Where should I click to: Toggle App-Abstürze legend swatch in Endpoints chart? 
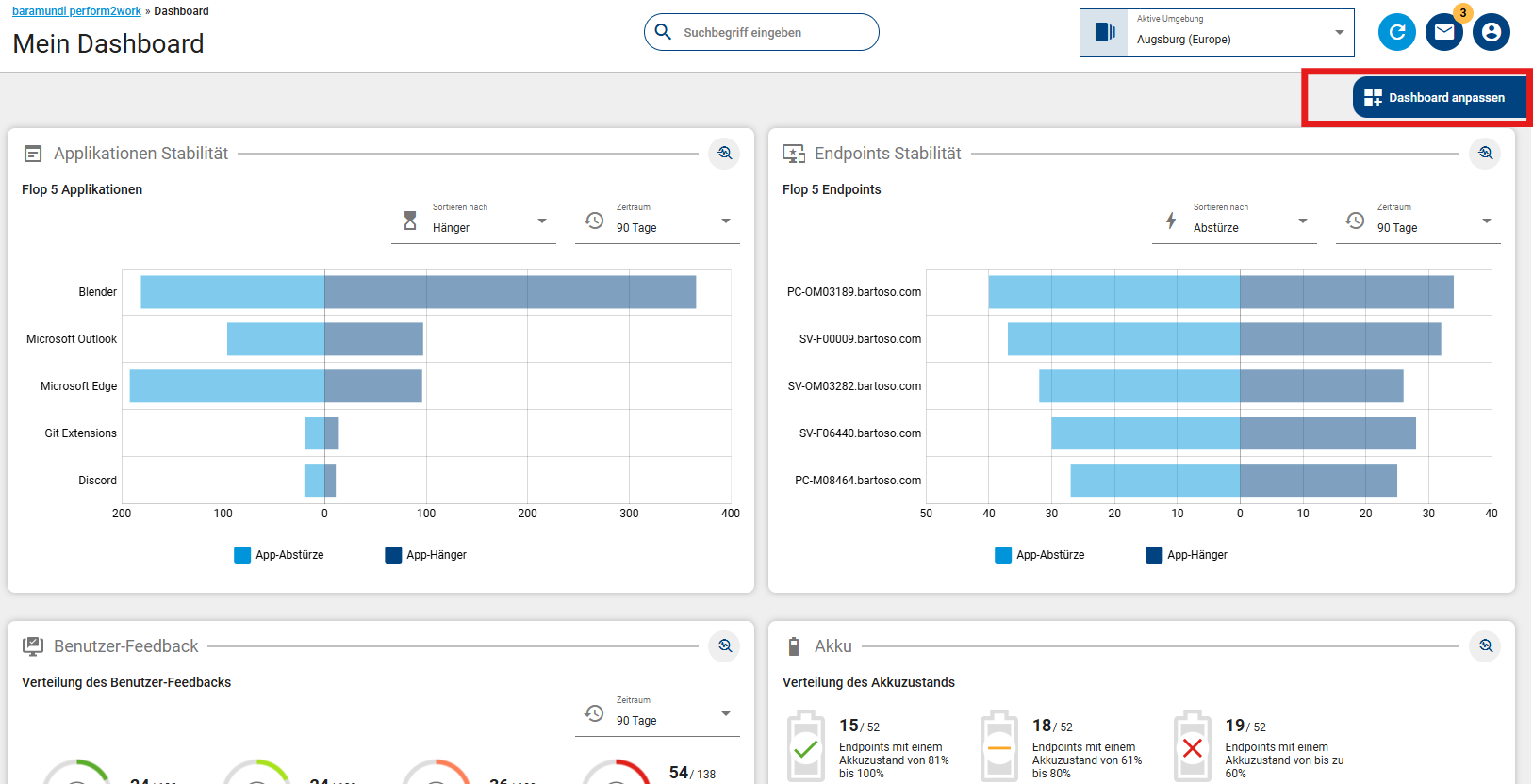1003,555
